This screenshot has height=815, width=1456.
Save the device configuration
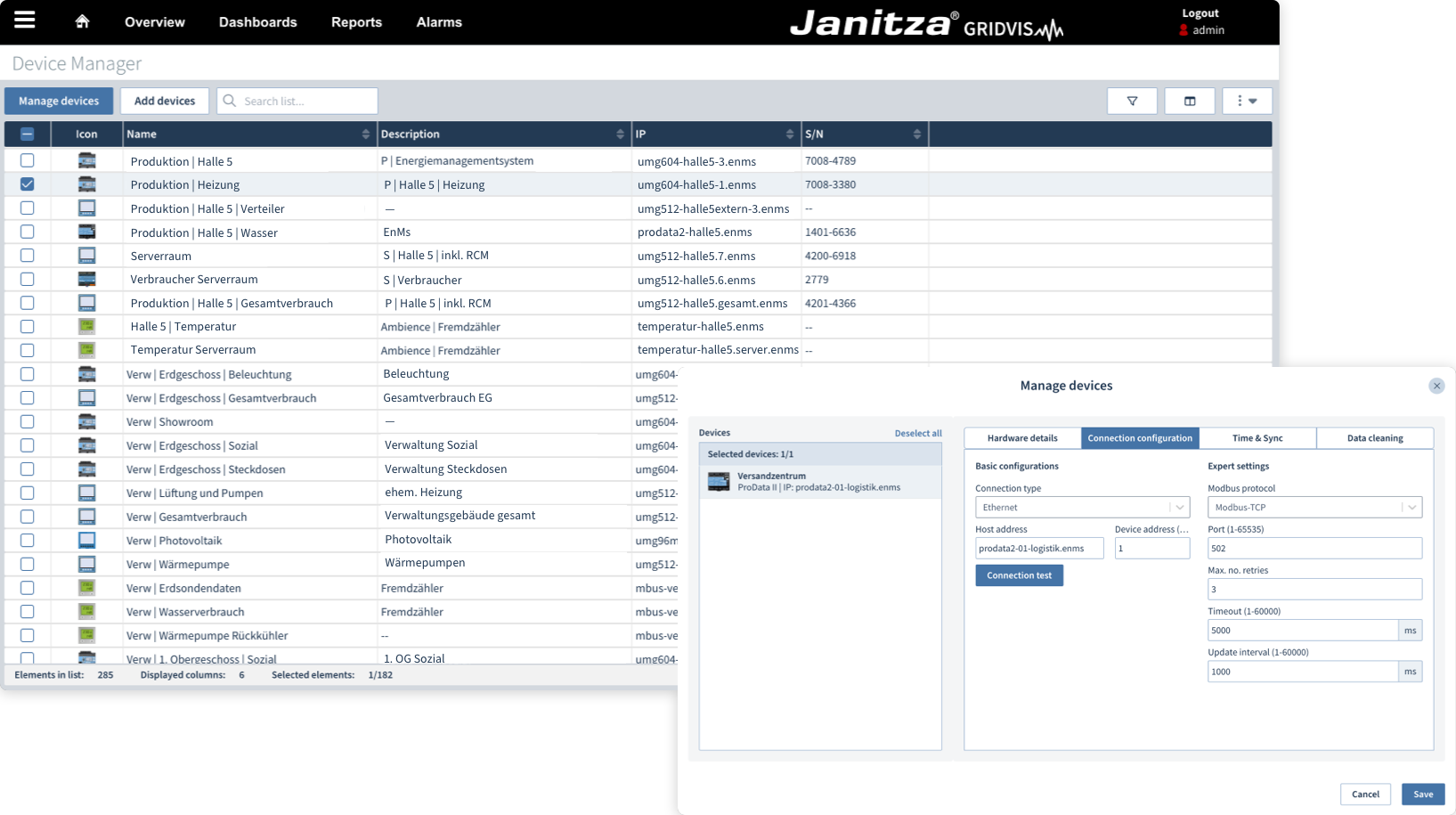point(1422,795)
